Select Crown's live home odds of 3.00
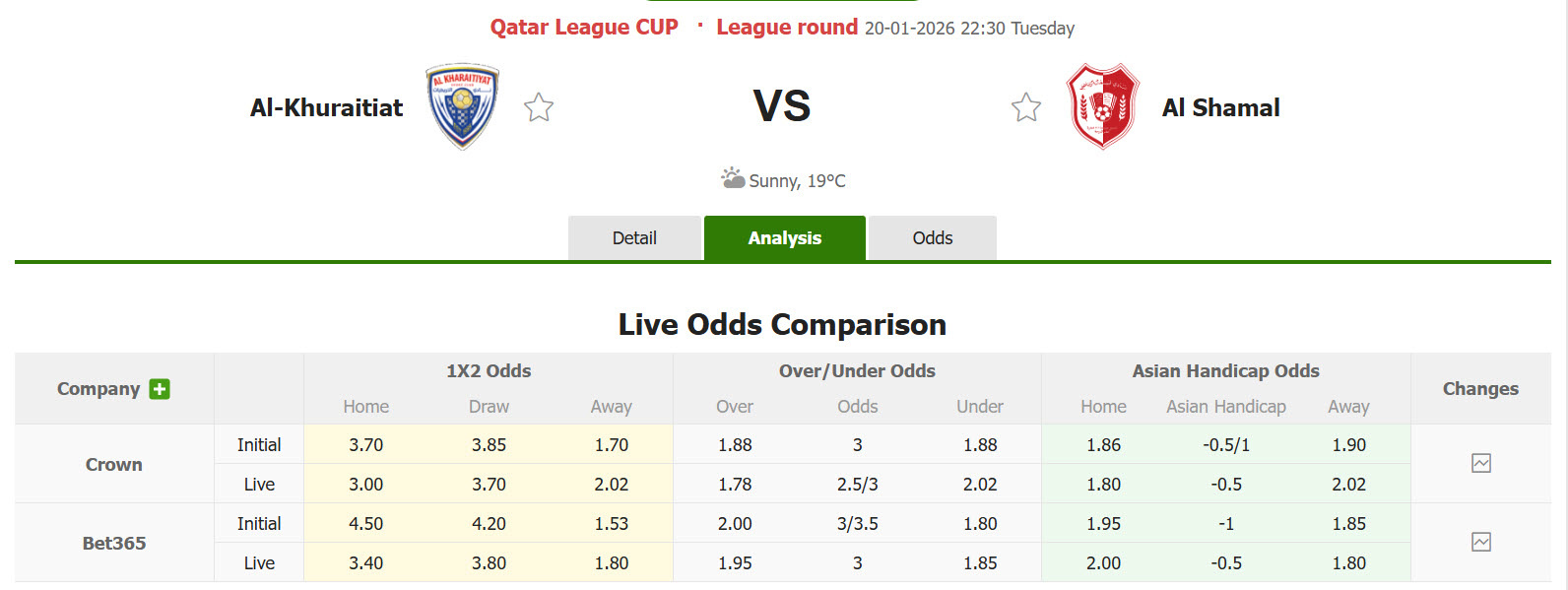Screen dimensions: 1568x590 (x=365, y=484)
